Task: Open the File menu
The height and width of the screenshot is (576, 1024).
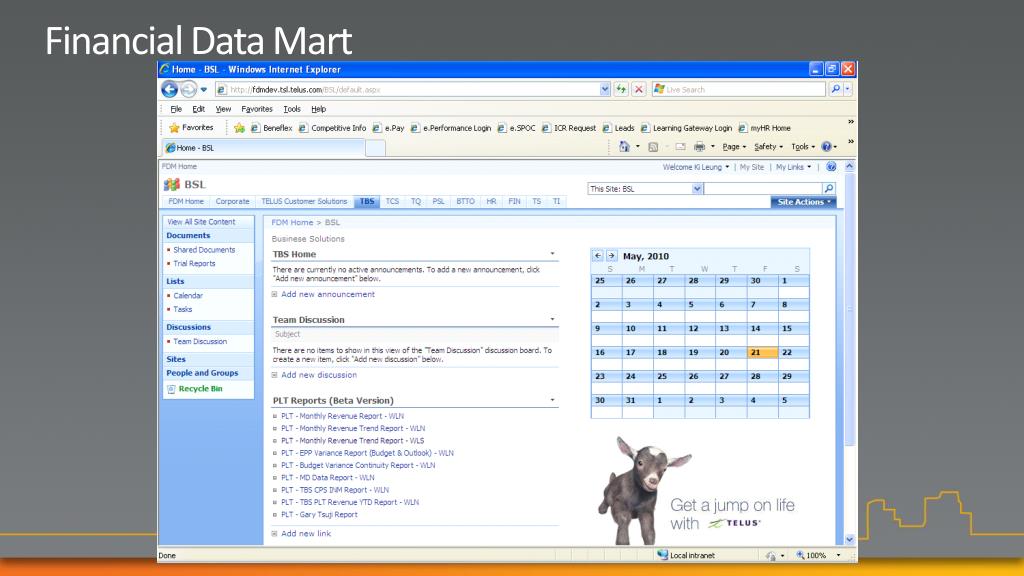Action: pyautogui.click(x=176, y=109)
